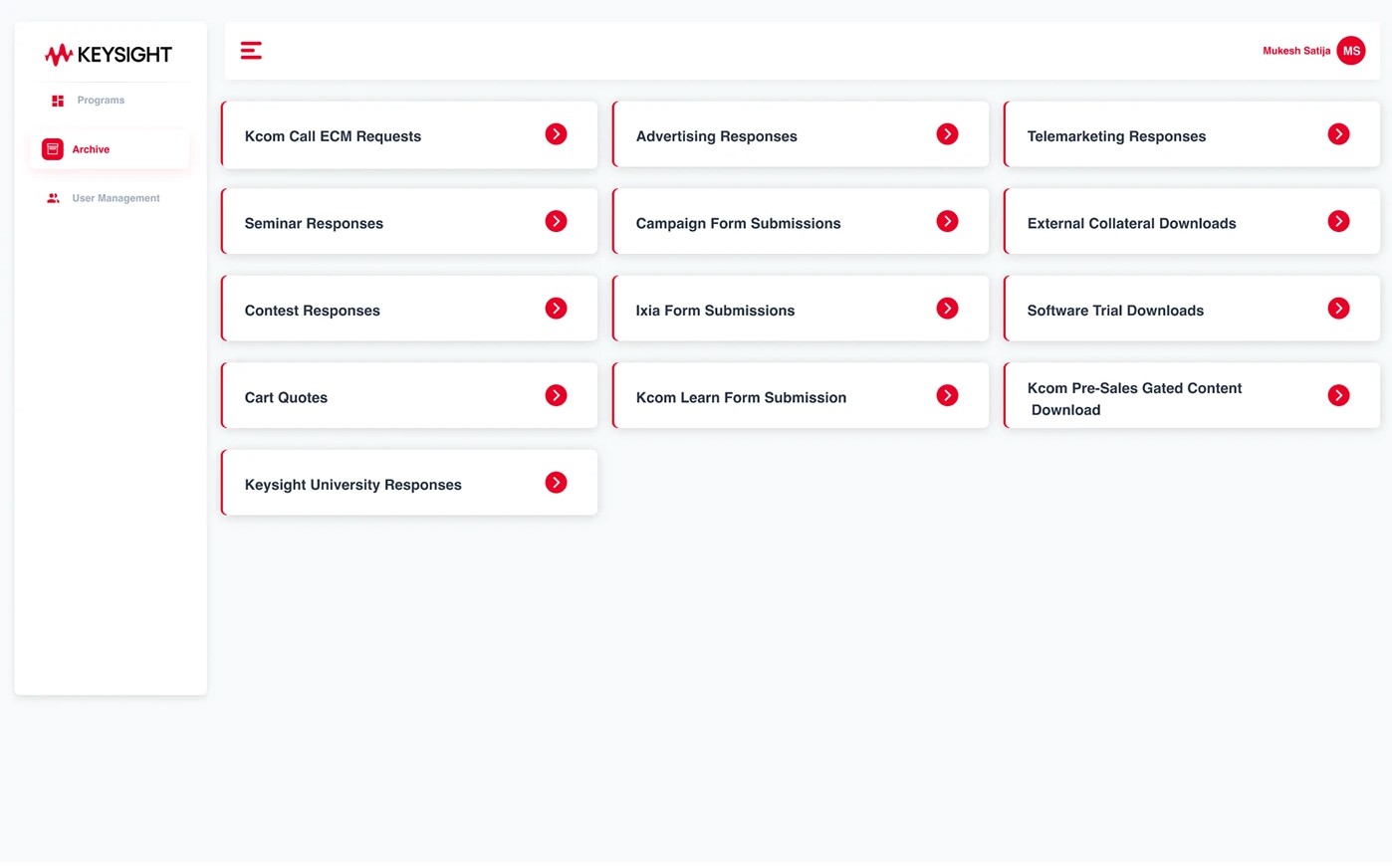Open the MS user avatar

(x=1351, y=51)
